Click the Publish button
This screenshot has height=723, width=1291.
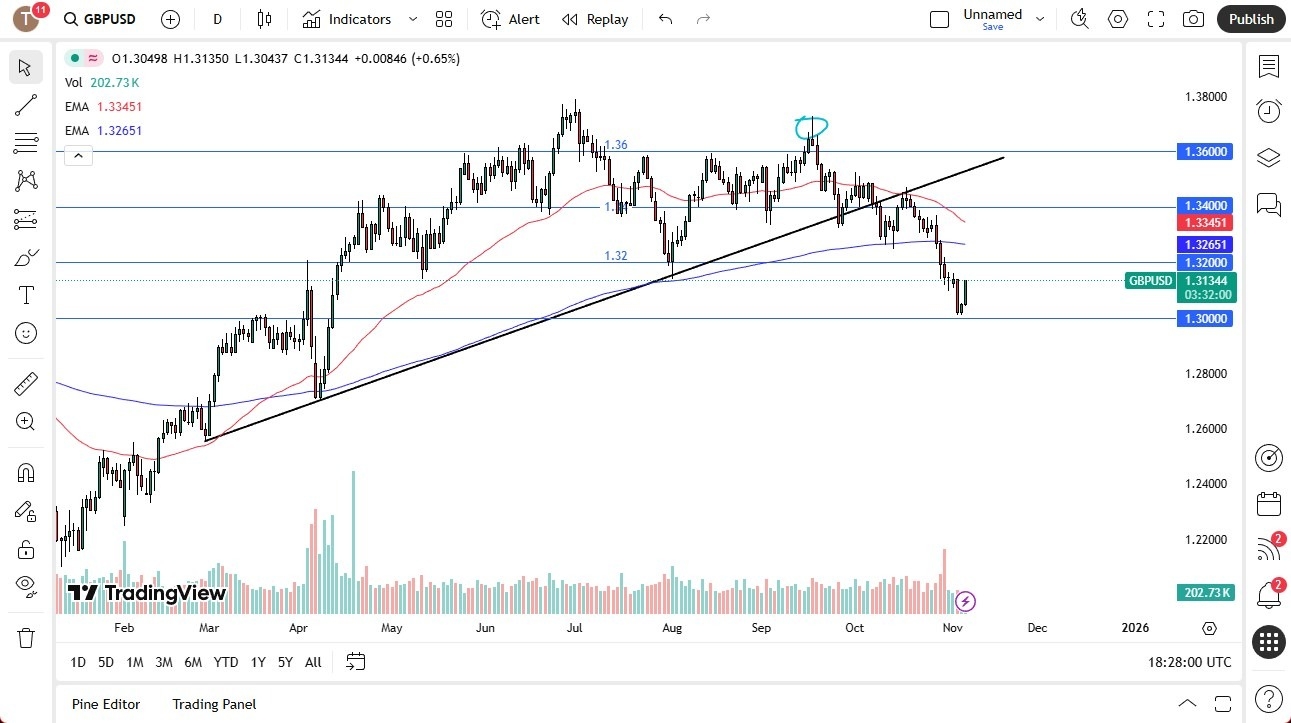(1250, 19)
